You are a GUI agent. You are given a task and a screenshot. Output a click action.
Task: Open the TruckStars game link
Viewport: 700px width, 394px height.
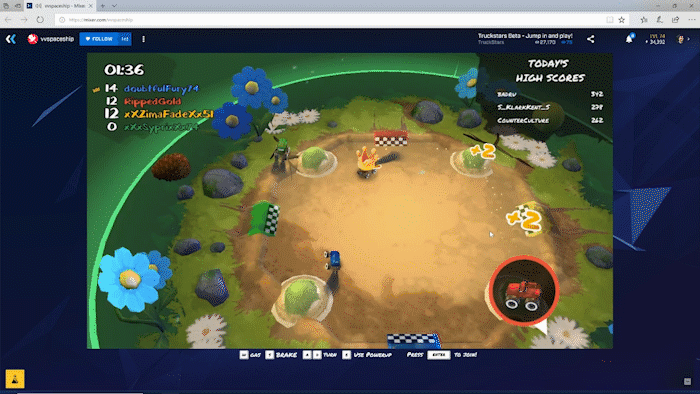[x=491, y=42]
